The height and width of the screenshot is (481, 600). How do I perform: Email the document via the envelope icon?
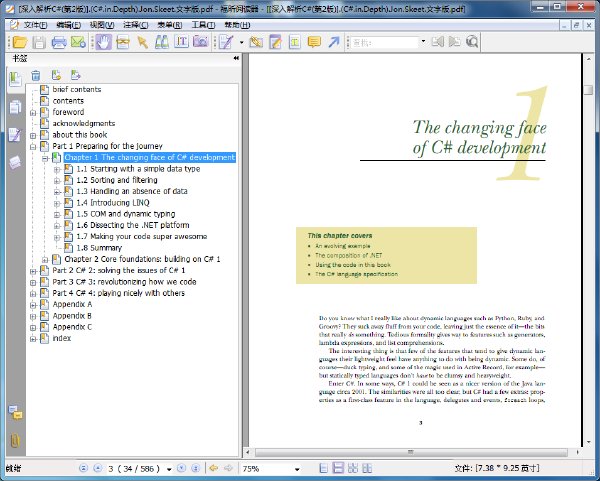coord(78,42)
